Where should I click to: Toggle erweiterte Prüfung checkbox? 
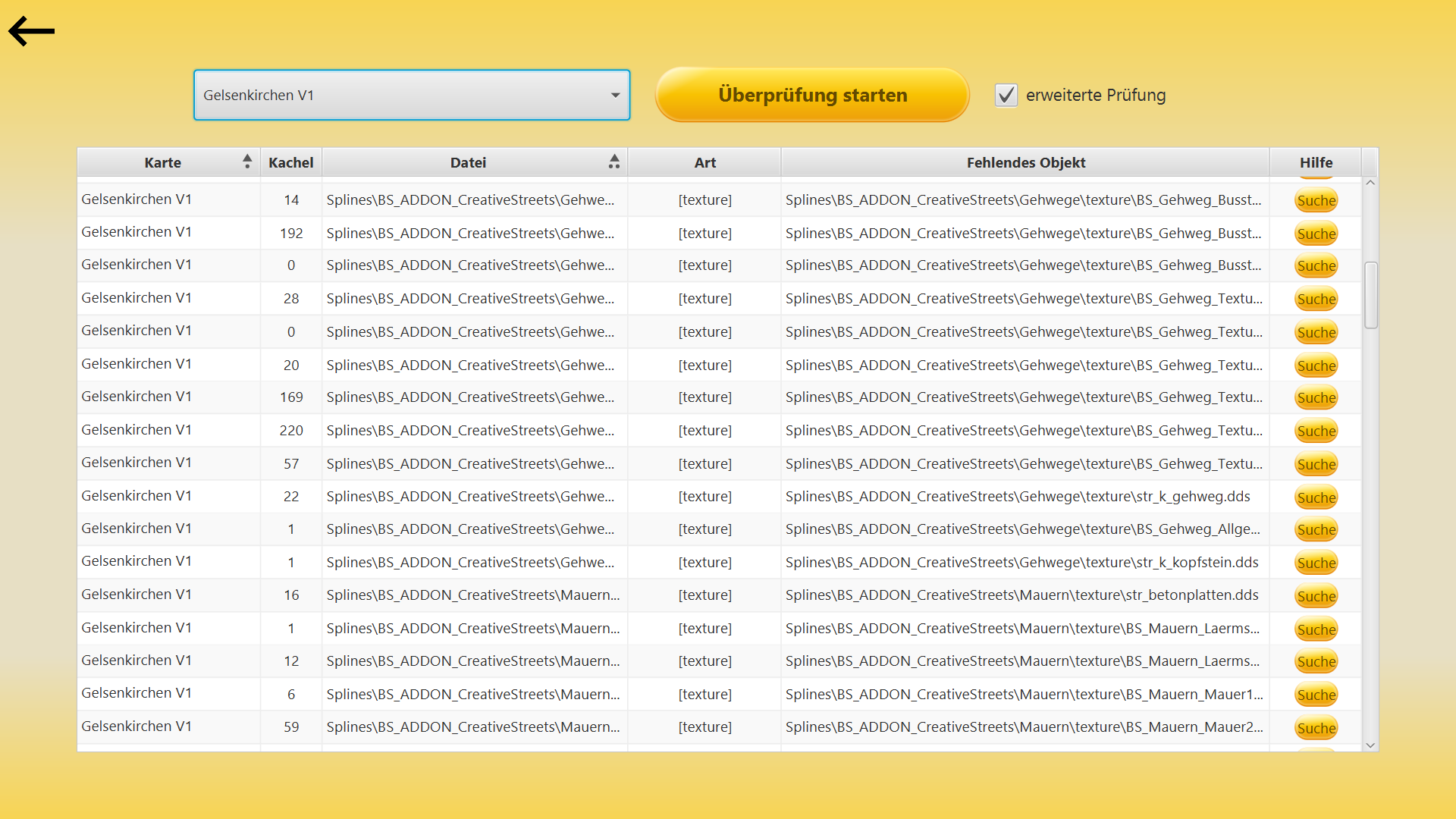pyautogui.click(x=1006, y=96)
